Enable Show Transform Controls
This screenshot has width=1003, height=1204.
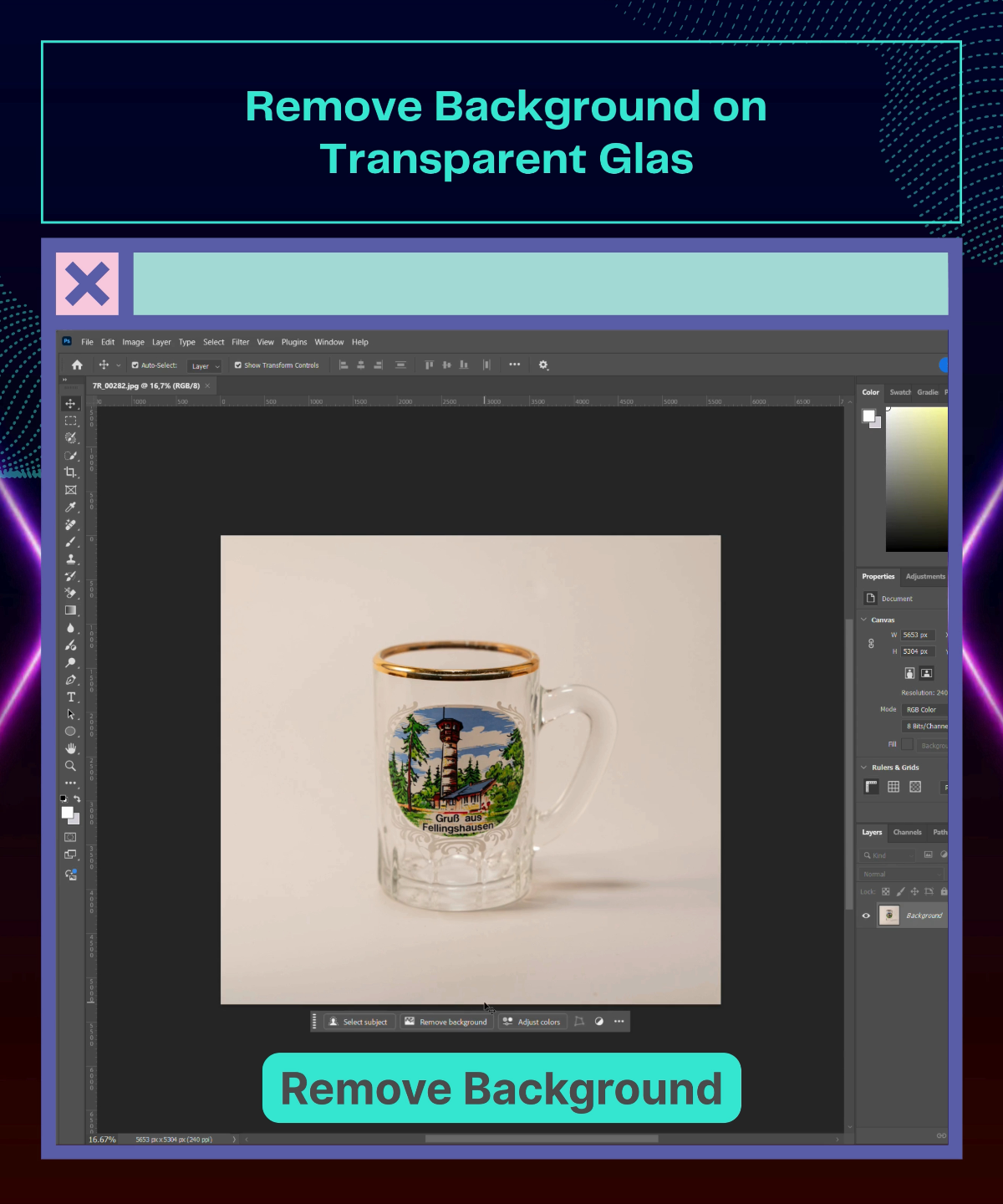click(239, 365)
